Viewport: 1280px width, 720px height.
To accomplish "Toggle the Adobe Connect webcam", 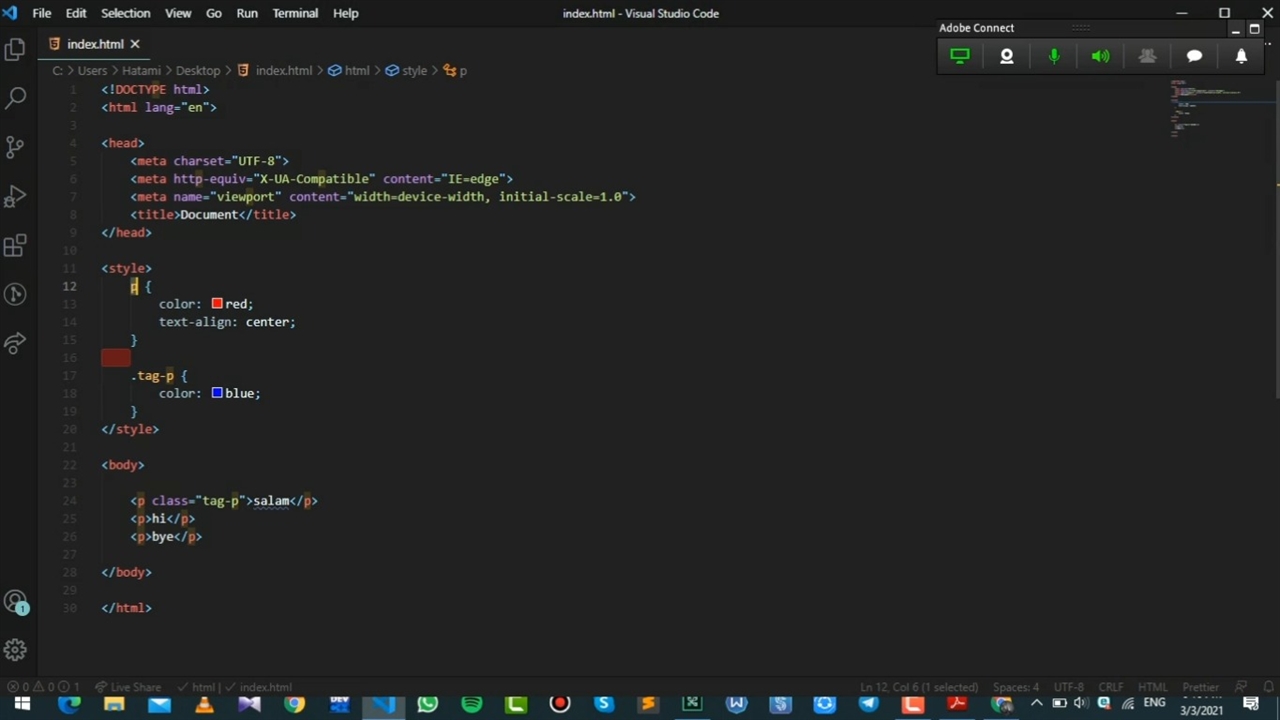I will coord(1006,57).
